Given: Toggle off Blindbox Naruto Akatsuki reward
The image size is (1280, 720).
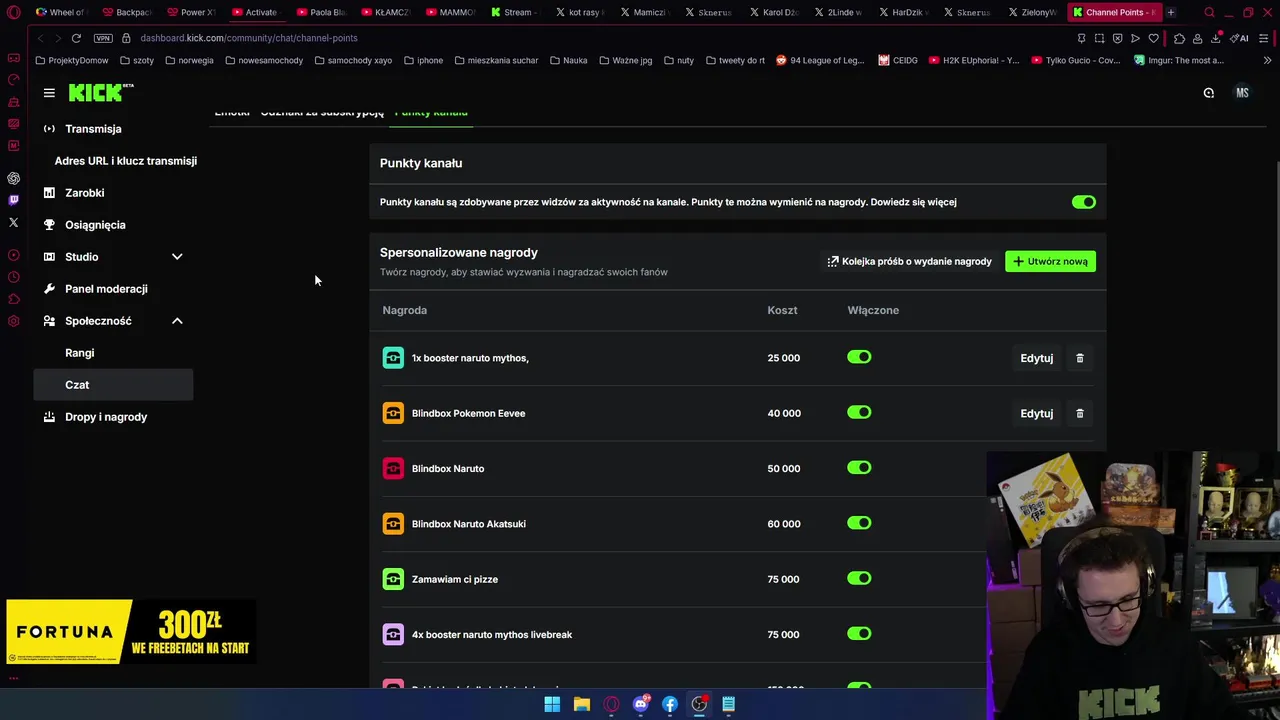Looking at the screenshot, I should (x=859, y=523).
